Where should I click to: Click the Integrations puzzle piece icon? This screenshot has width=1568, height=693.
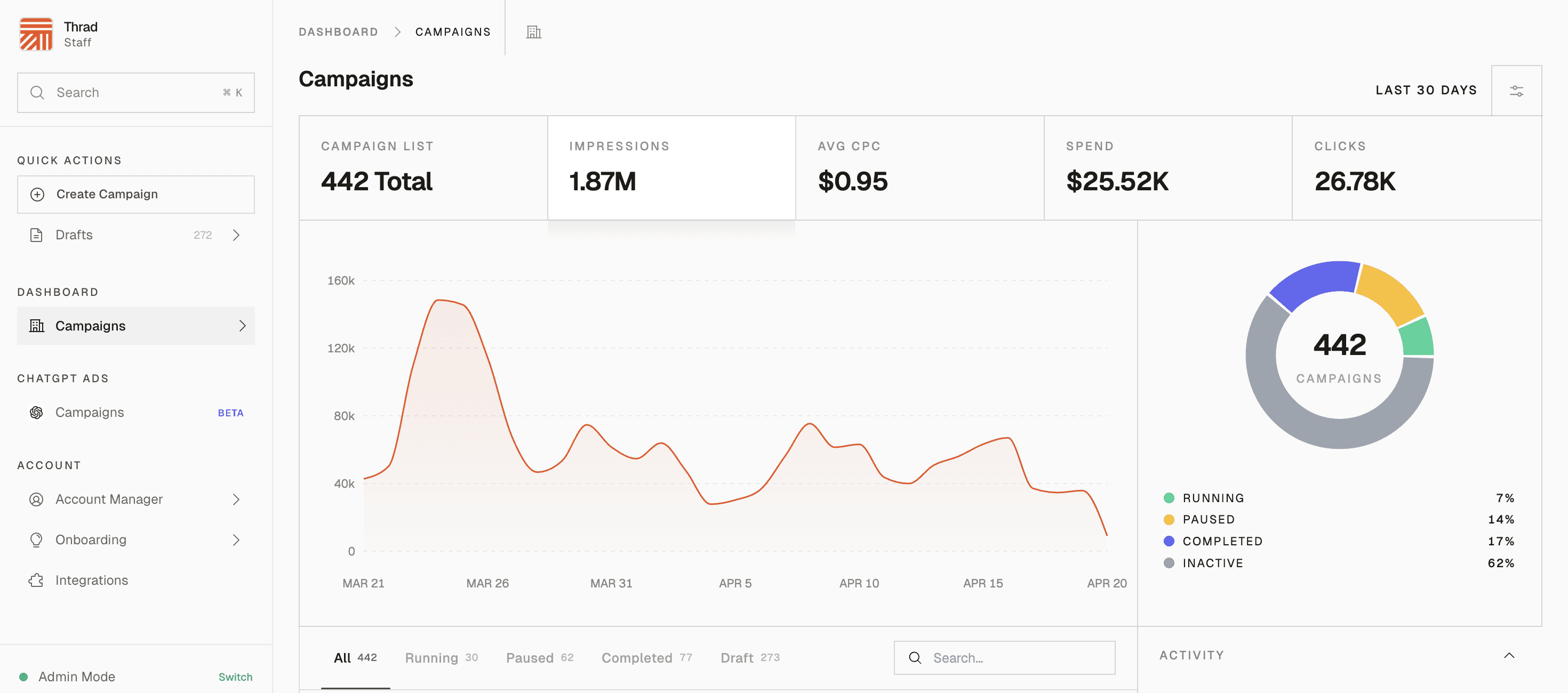tap(36, 580)
